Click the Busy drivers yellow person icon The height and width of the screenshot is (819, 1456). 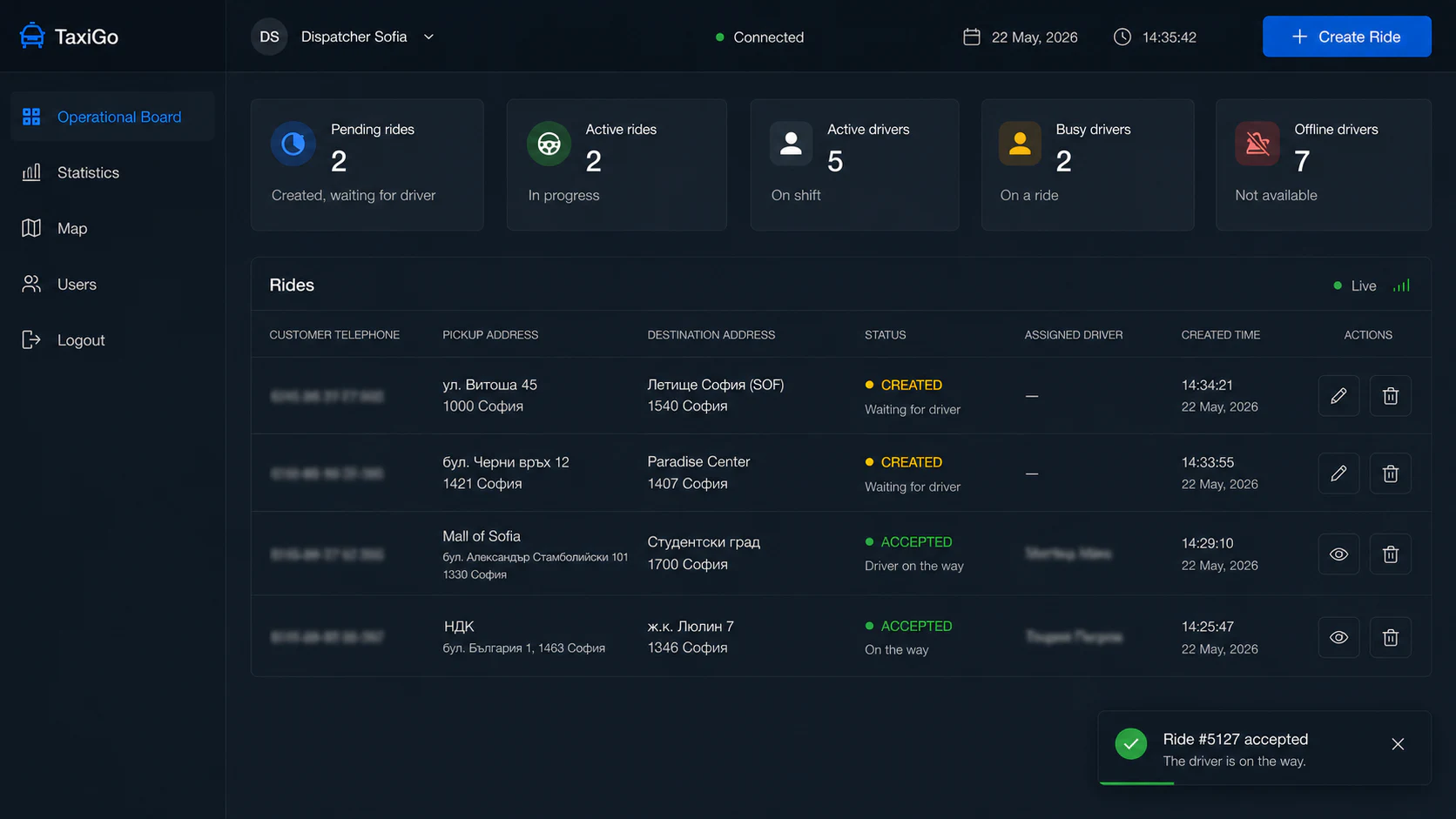click(x=1020, y=144)
